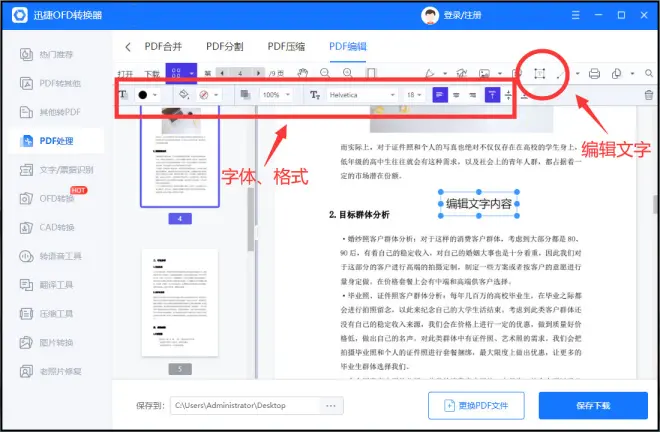Click the 更换PDF文件 button
The height and width of the screenshot is (432, 660).
pyautogui.click(x=476, y=405)
